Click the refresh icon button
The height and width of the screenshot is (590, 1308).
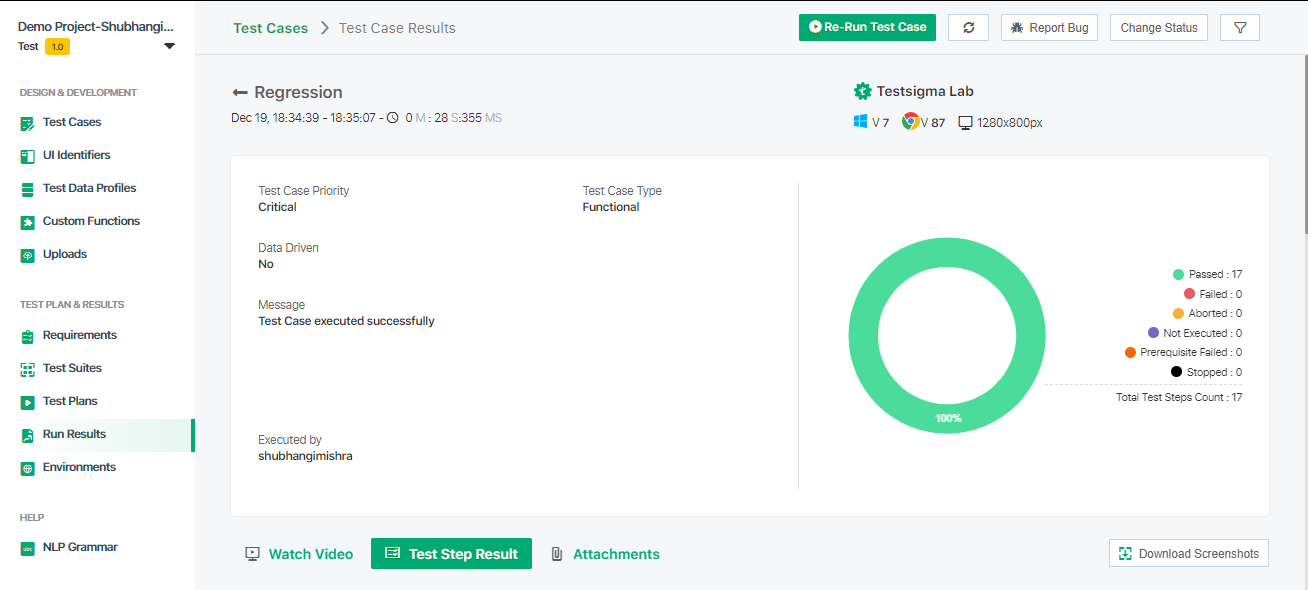coord(968,27)
